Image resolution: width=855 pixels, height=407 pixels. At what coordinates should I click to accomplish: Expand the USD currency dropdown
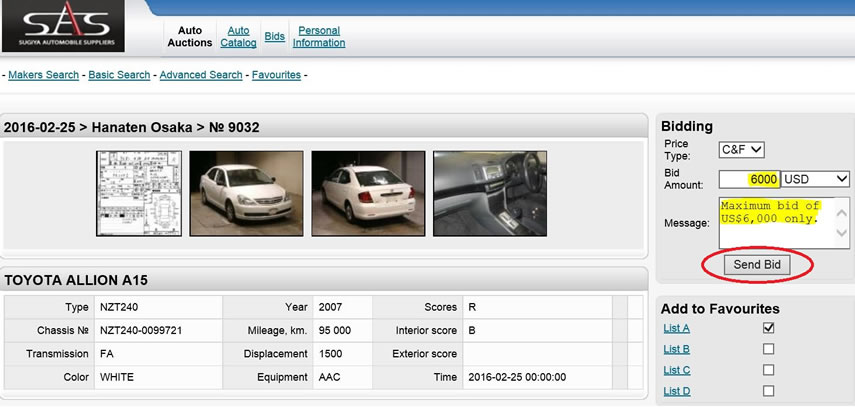point(815,179)
